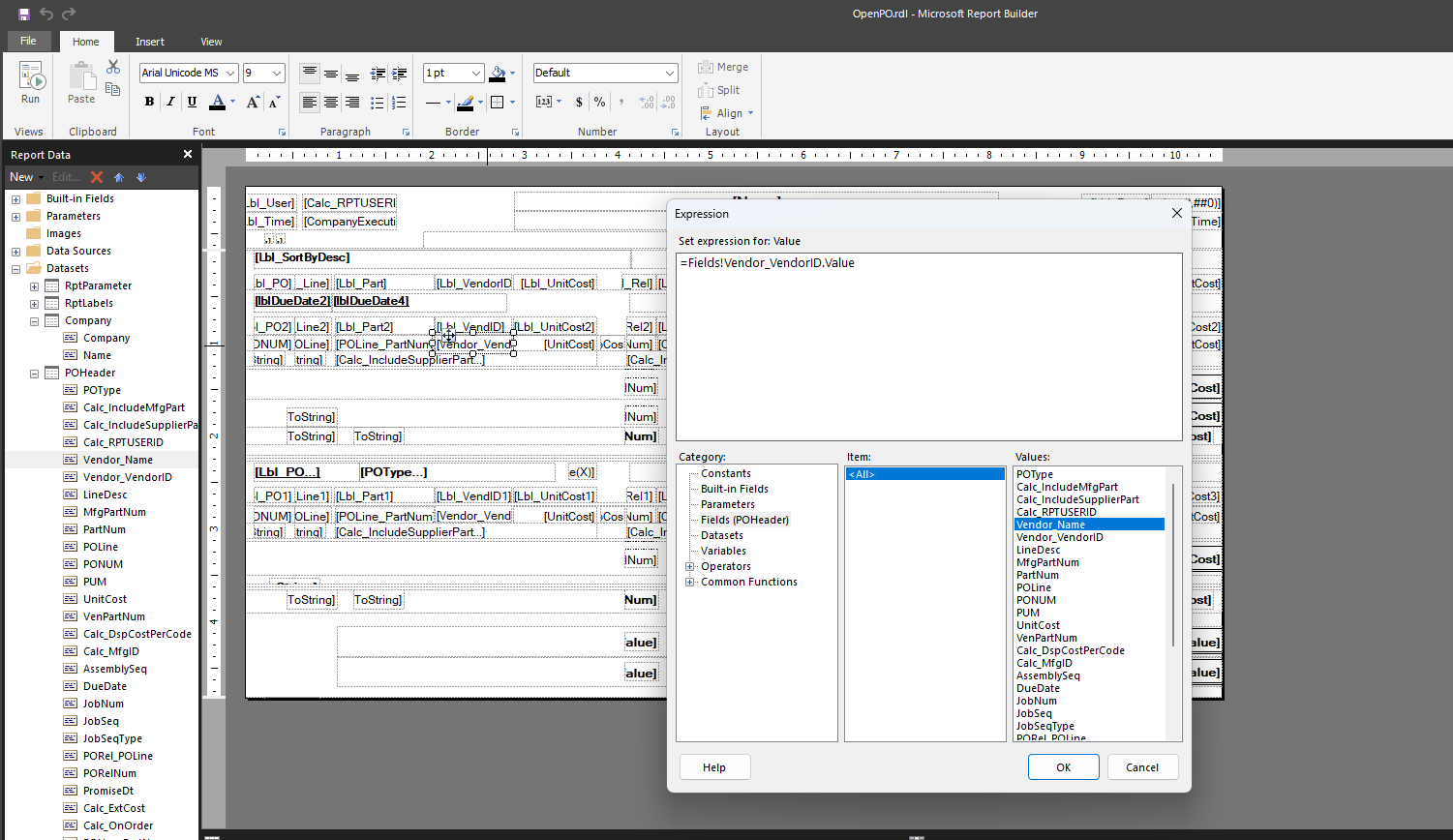The image size is (1453, 840).
Task: Click the numbered list icon
Action: [x=399, y=103]
